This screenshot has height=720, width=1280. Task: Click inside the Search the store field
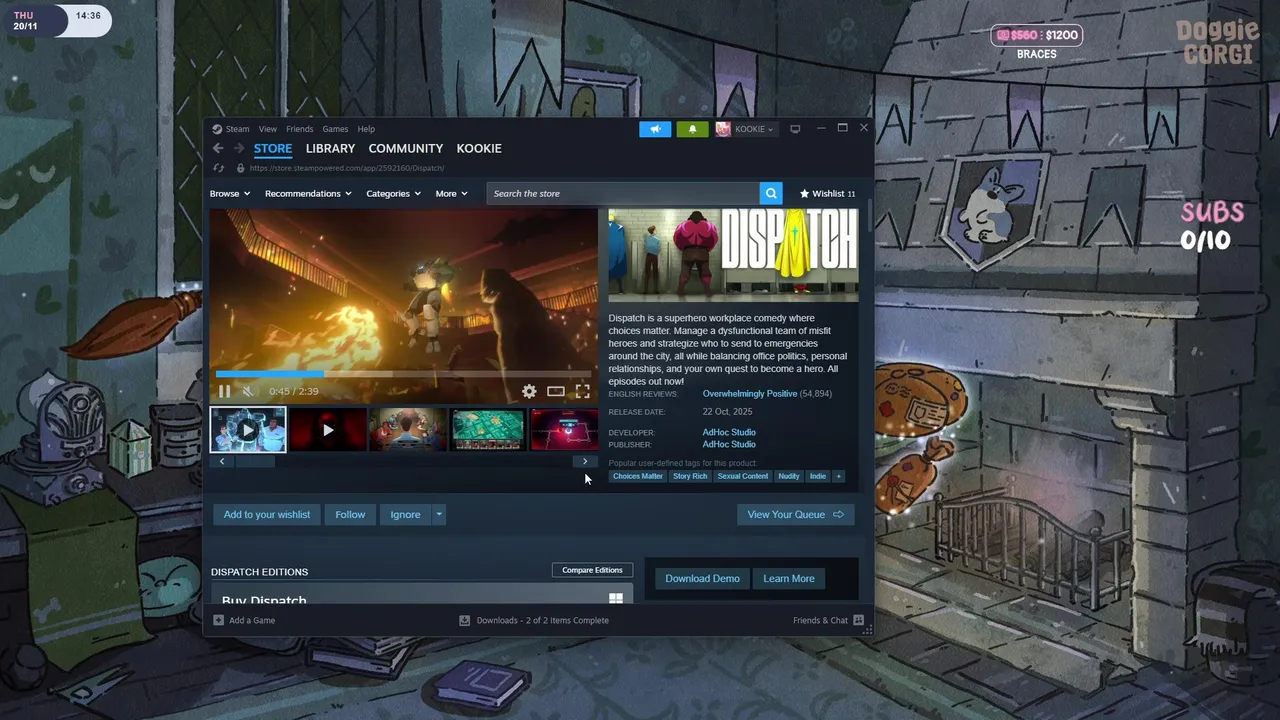tap(623, 193)
